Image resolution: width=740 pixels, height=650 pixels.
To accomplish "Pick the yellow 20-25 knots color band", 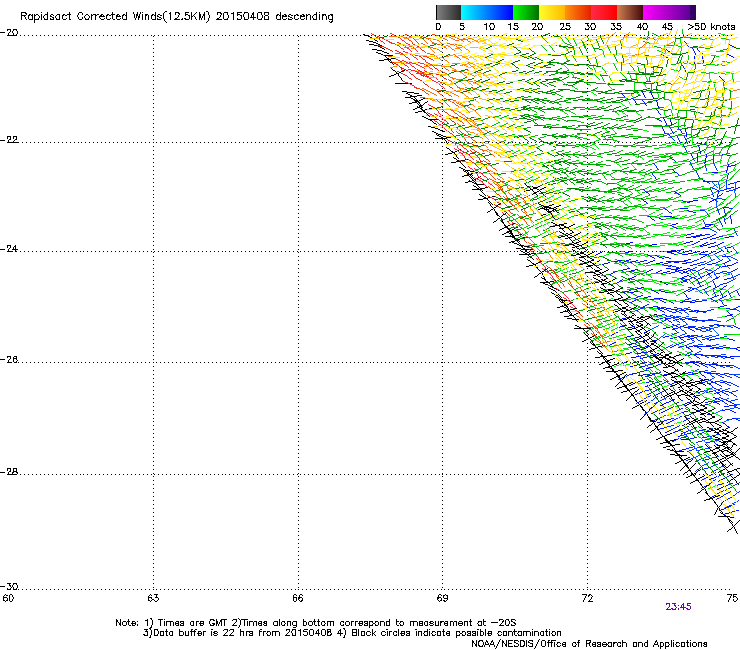I will tap(552, 12).
